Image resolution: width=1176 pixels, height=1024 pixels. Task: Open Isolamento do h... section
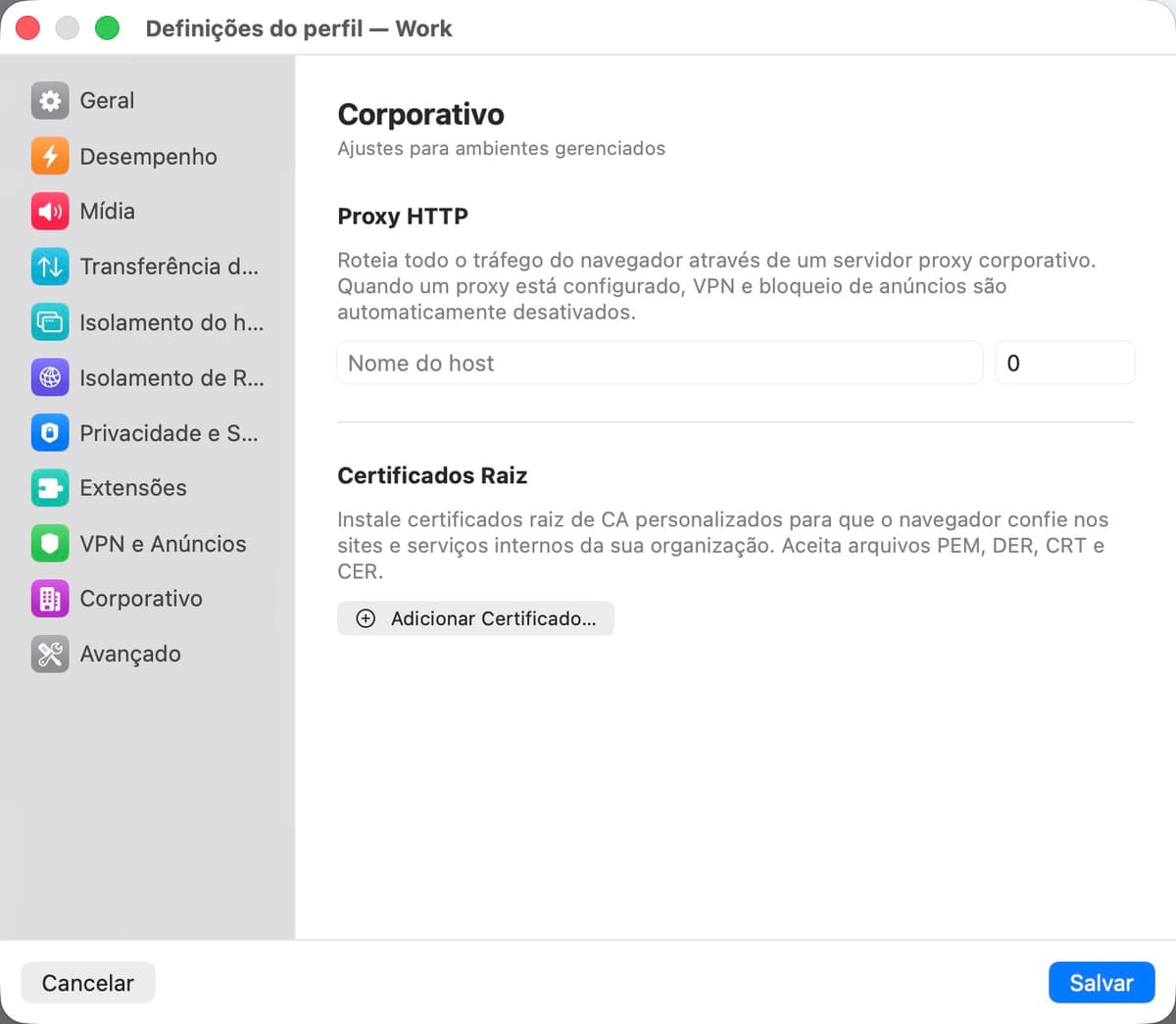(148, 321)
